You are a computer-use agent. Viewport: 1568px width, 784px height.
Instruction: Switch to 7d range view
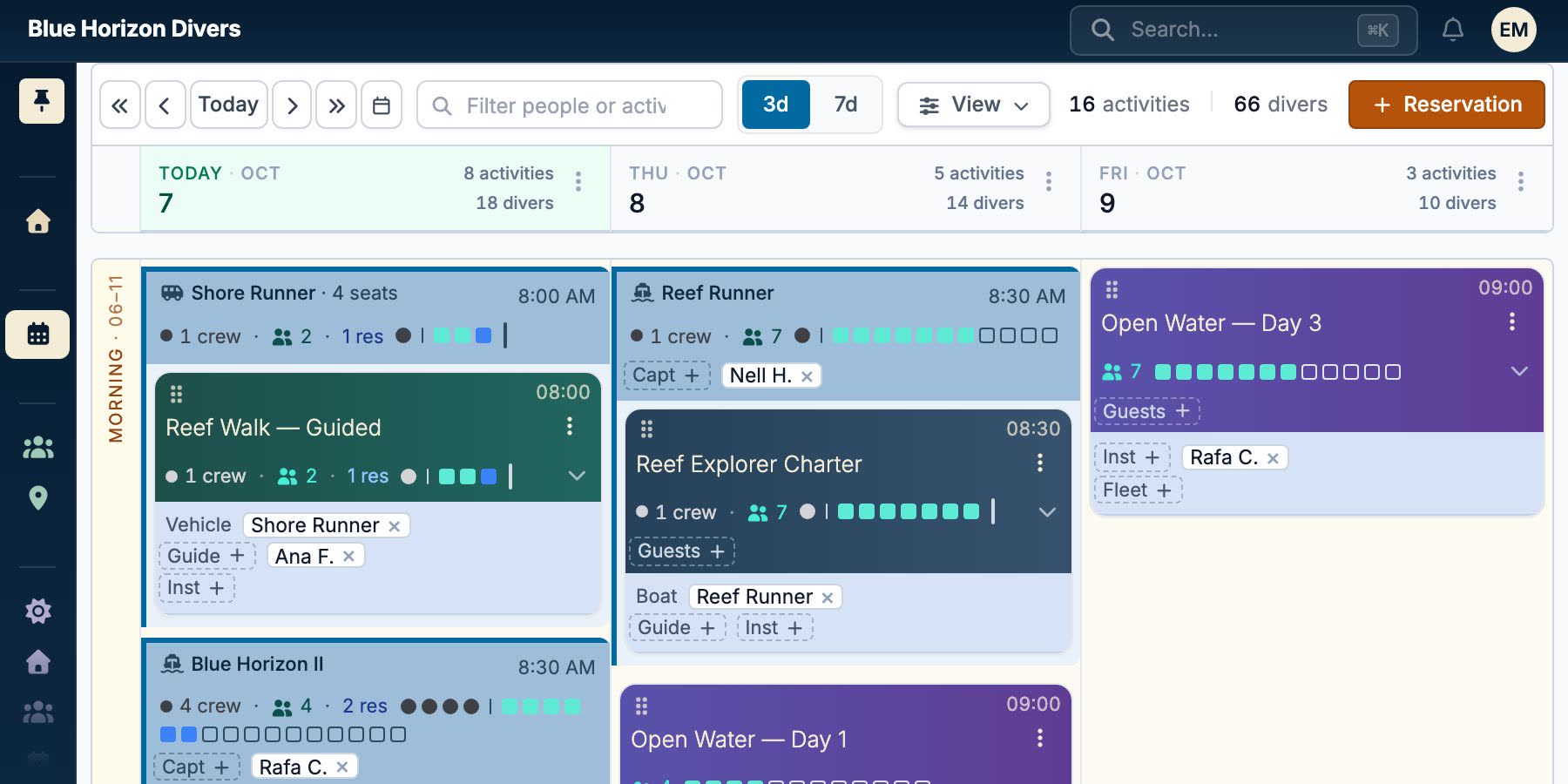click(x=845, y=105)
